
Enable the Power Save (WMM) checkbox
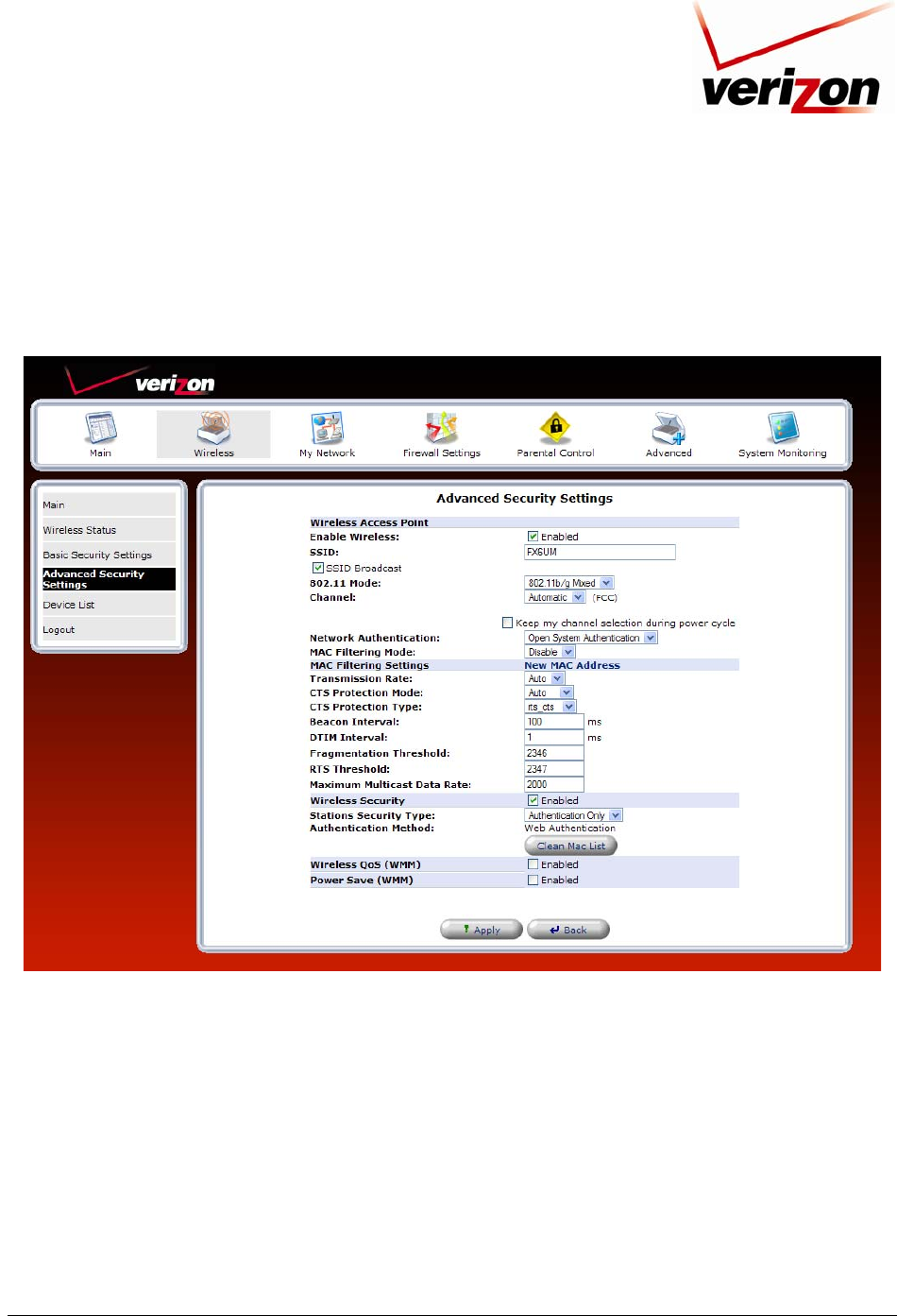(x=533, y=880)
